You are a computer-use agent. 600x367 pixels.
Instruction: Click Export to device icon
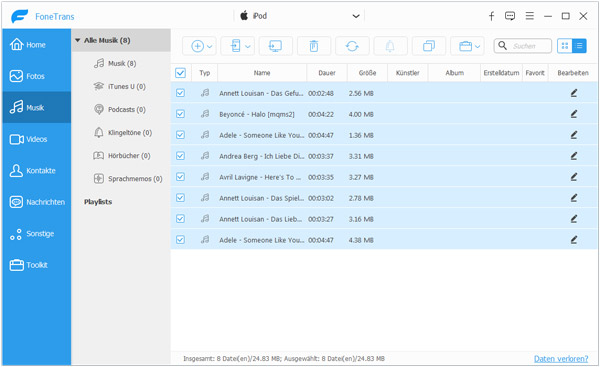point(235,46)
